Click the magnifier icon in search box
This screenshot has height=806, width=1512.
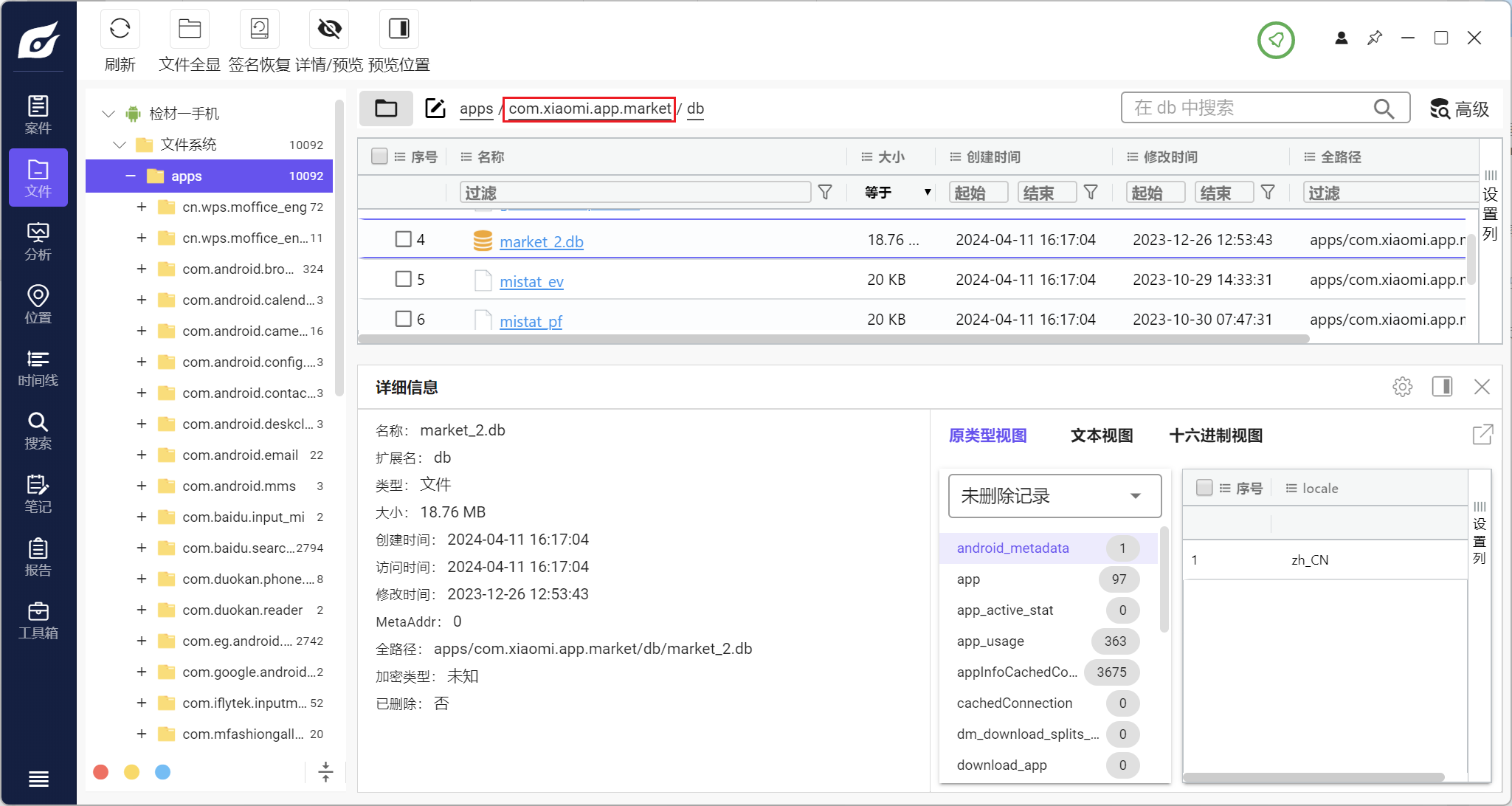point(1384,108)
